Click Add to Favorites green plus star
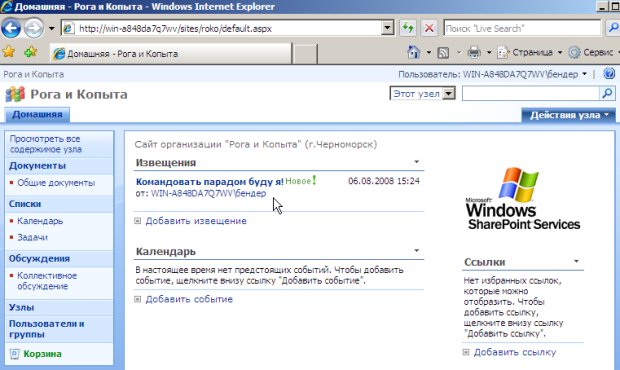Image resolution: width=620 pixels, height=370 pixels. click(30, 52)
